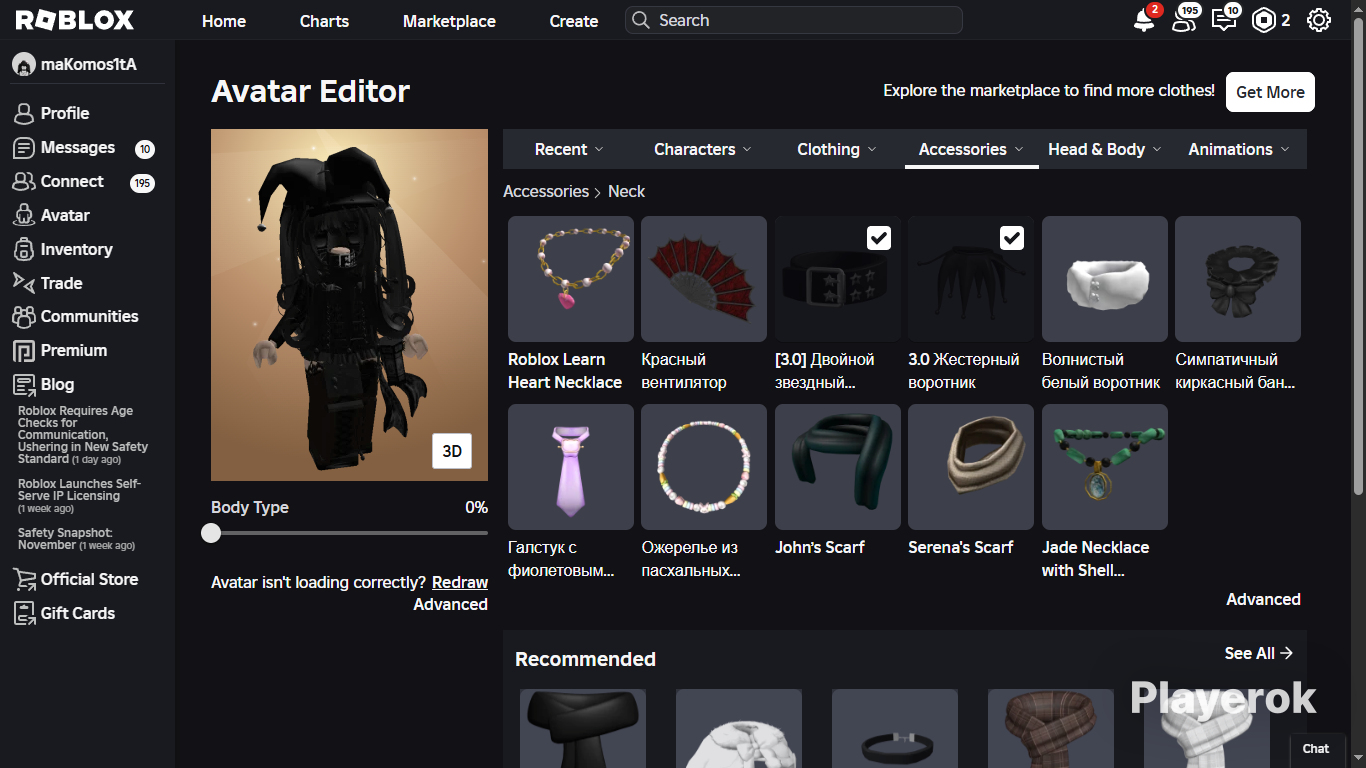Click the avatar preview image
The width and height of the screenshot is (1366, 768).
point(349,305)
